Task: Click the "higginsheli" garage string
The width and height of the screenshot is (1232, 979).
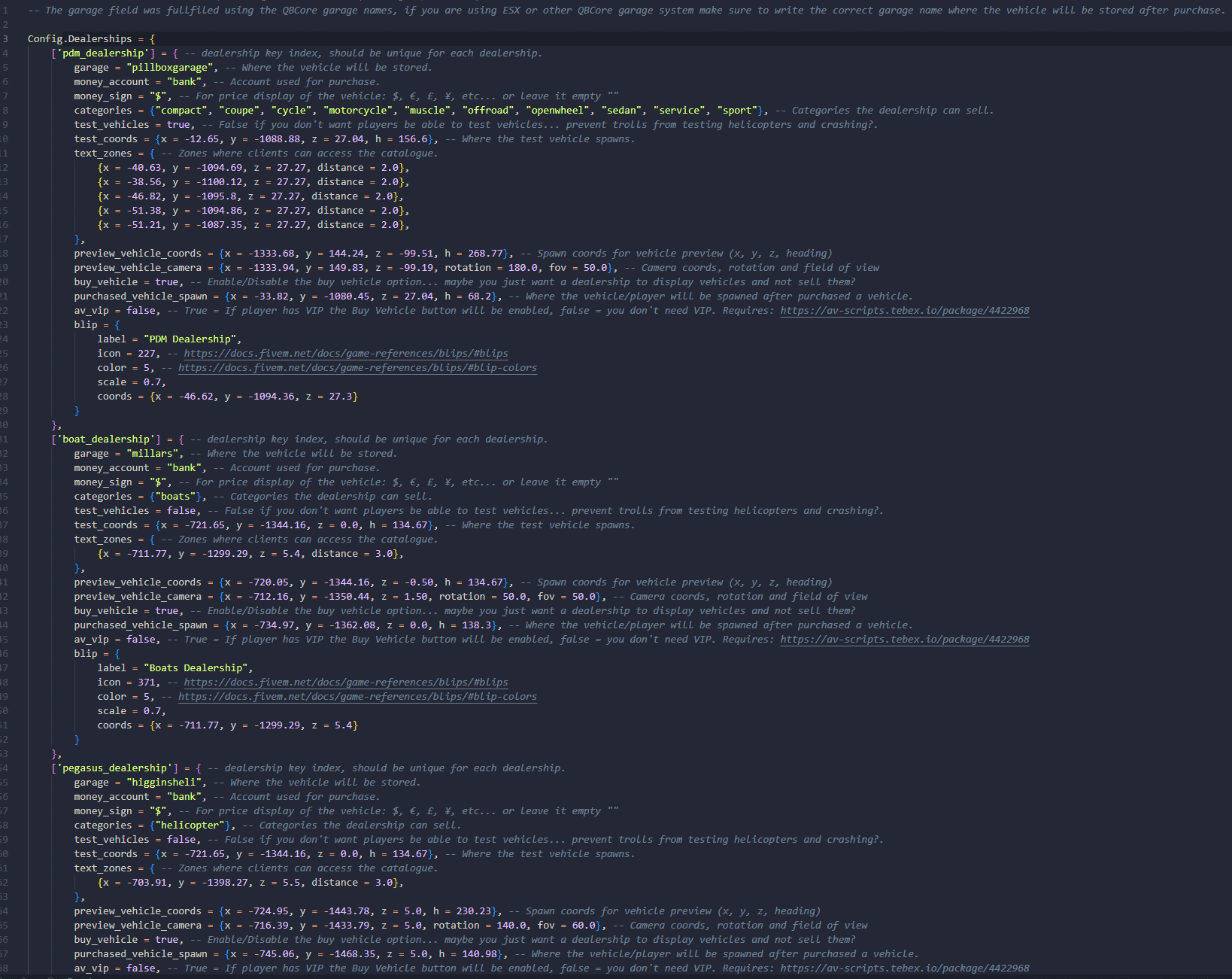Action: pyautogui.click(x=164, y=783)
